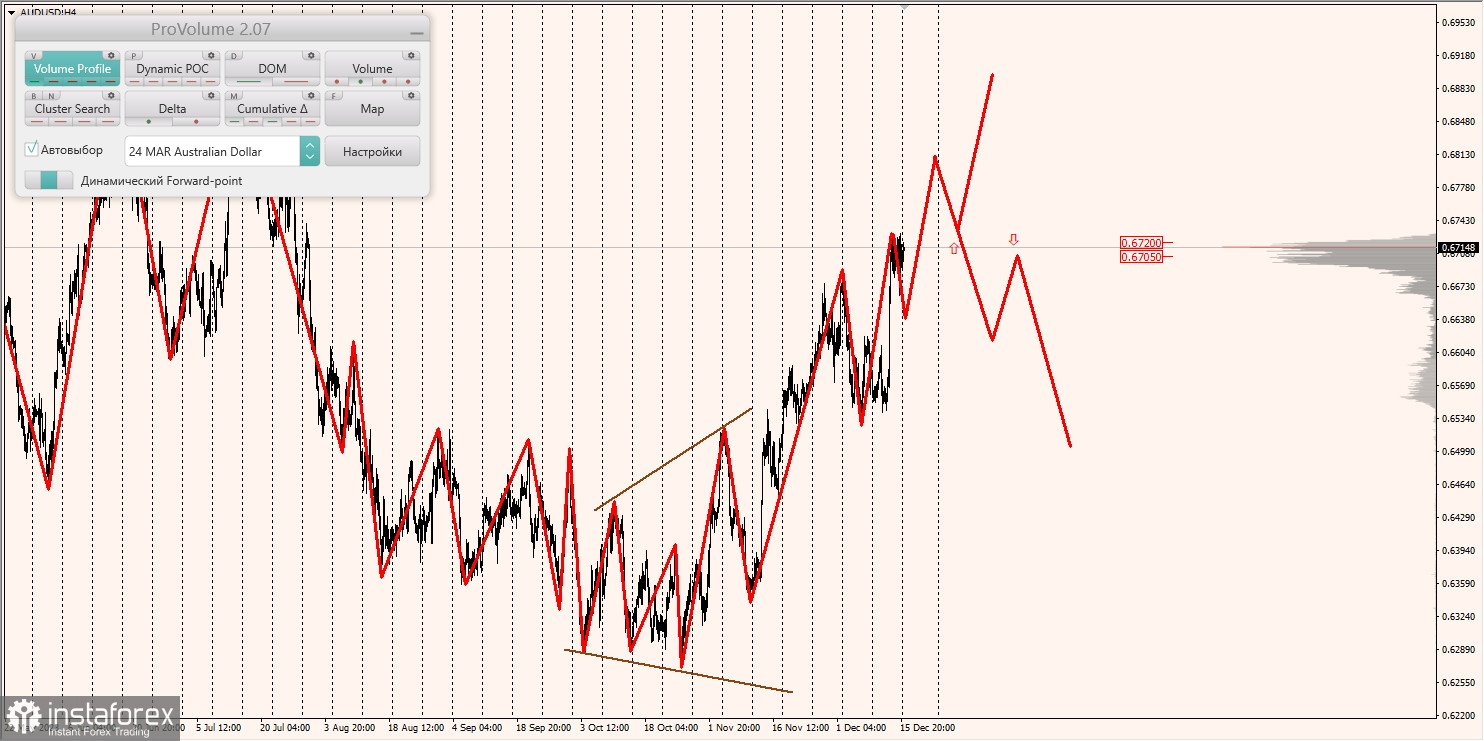The width and height of the screenshot is (1484, 741).
Task: Open Cluster Search gear settings
Action: (111, 96)
